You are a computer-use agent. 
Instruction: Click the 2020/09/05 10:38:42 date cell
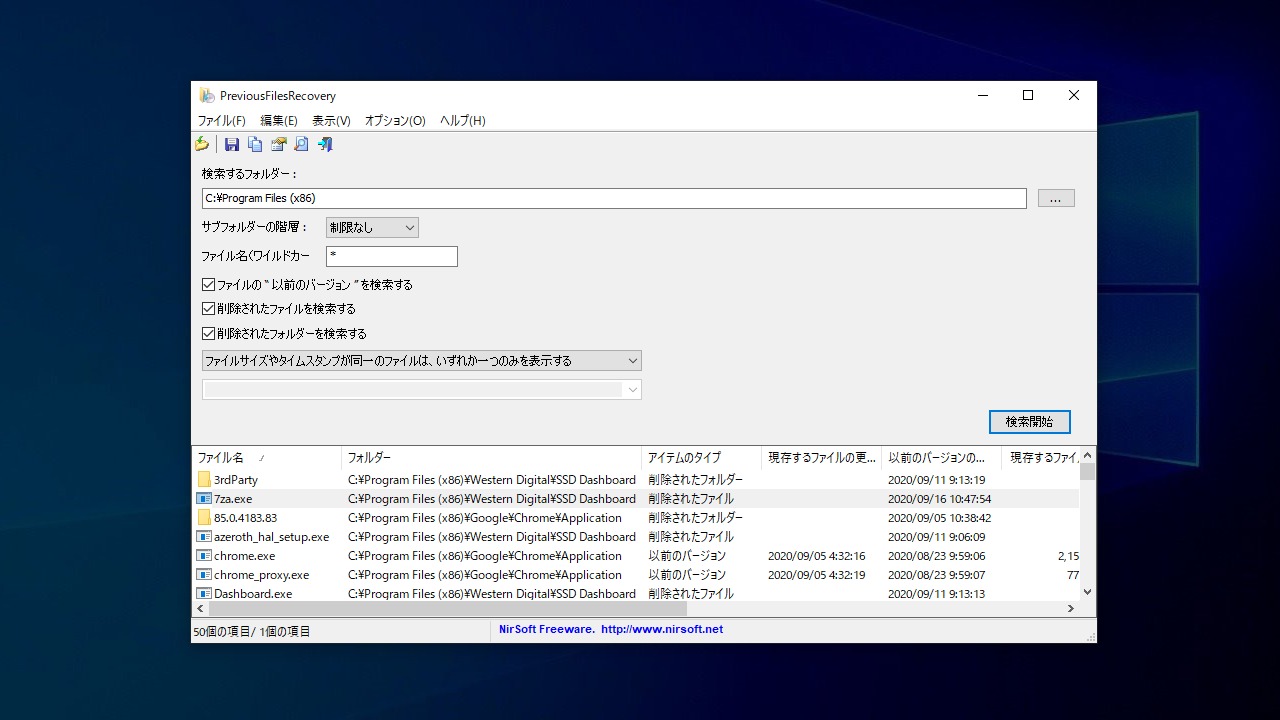coord(939,518)
